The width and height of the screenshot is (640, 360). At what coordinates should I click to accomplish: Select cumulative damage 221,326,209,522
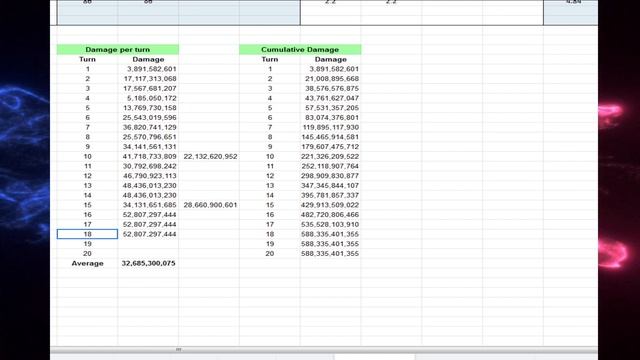tap(331, 156)
